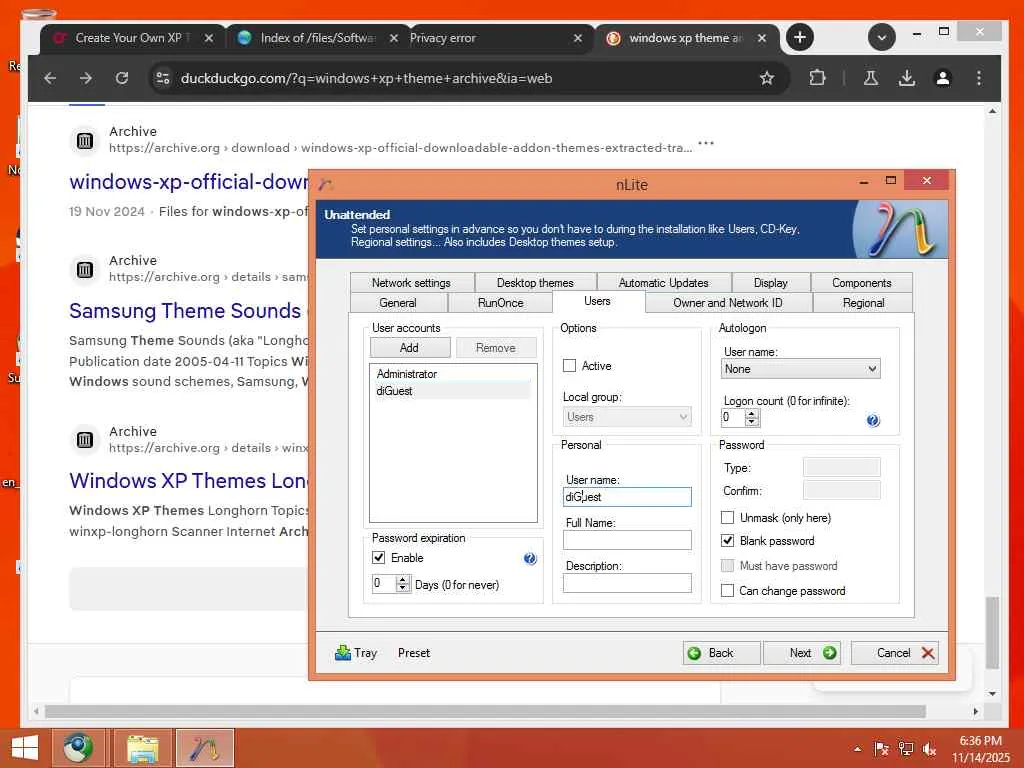The height and width of the screenshot is (768, 1024).
Task: Open Windows Start button
Action: pos(24,748)
